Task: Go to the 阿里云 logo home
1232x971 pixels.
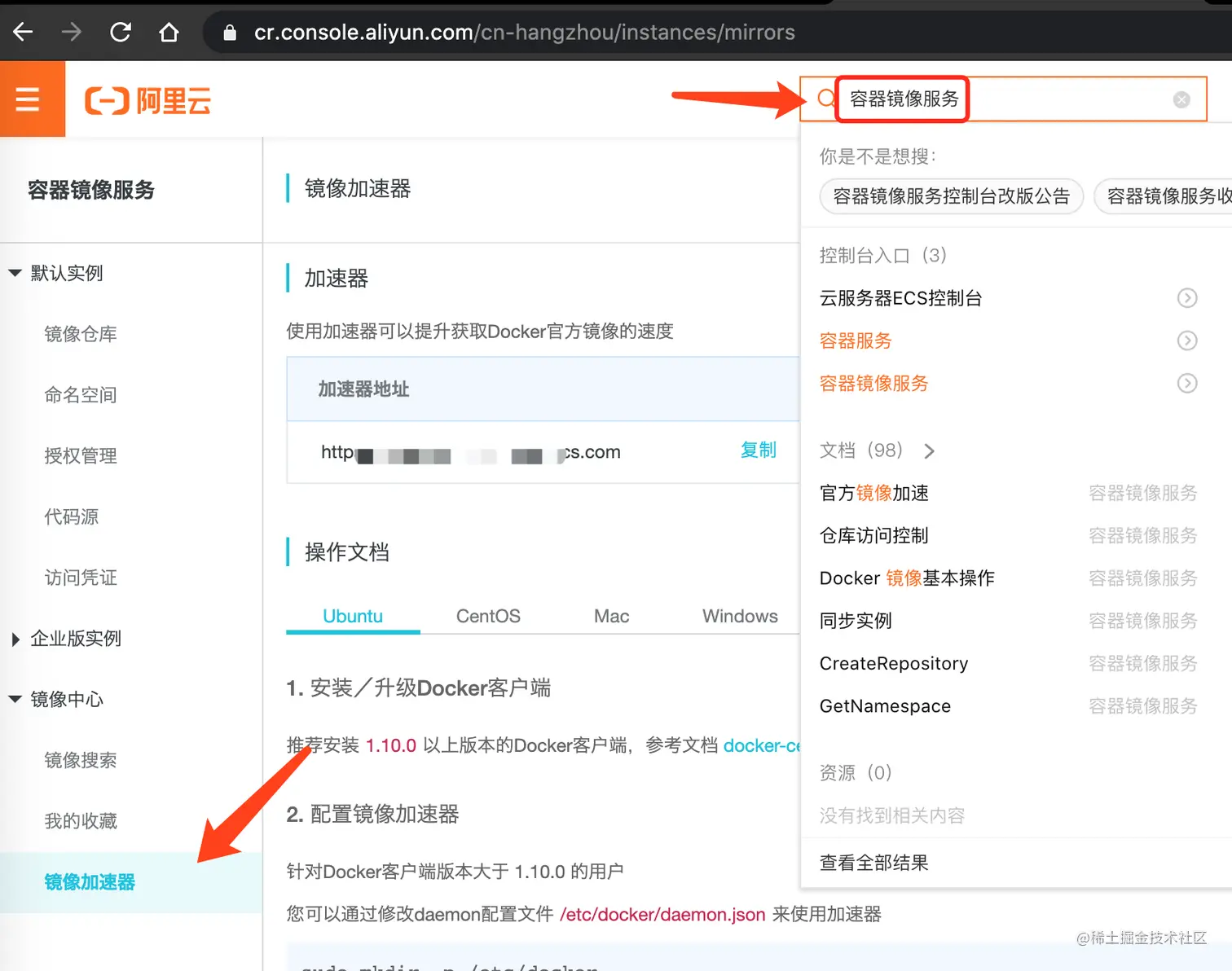Action: [148, 101]
